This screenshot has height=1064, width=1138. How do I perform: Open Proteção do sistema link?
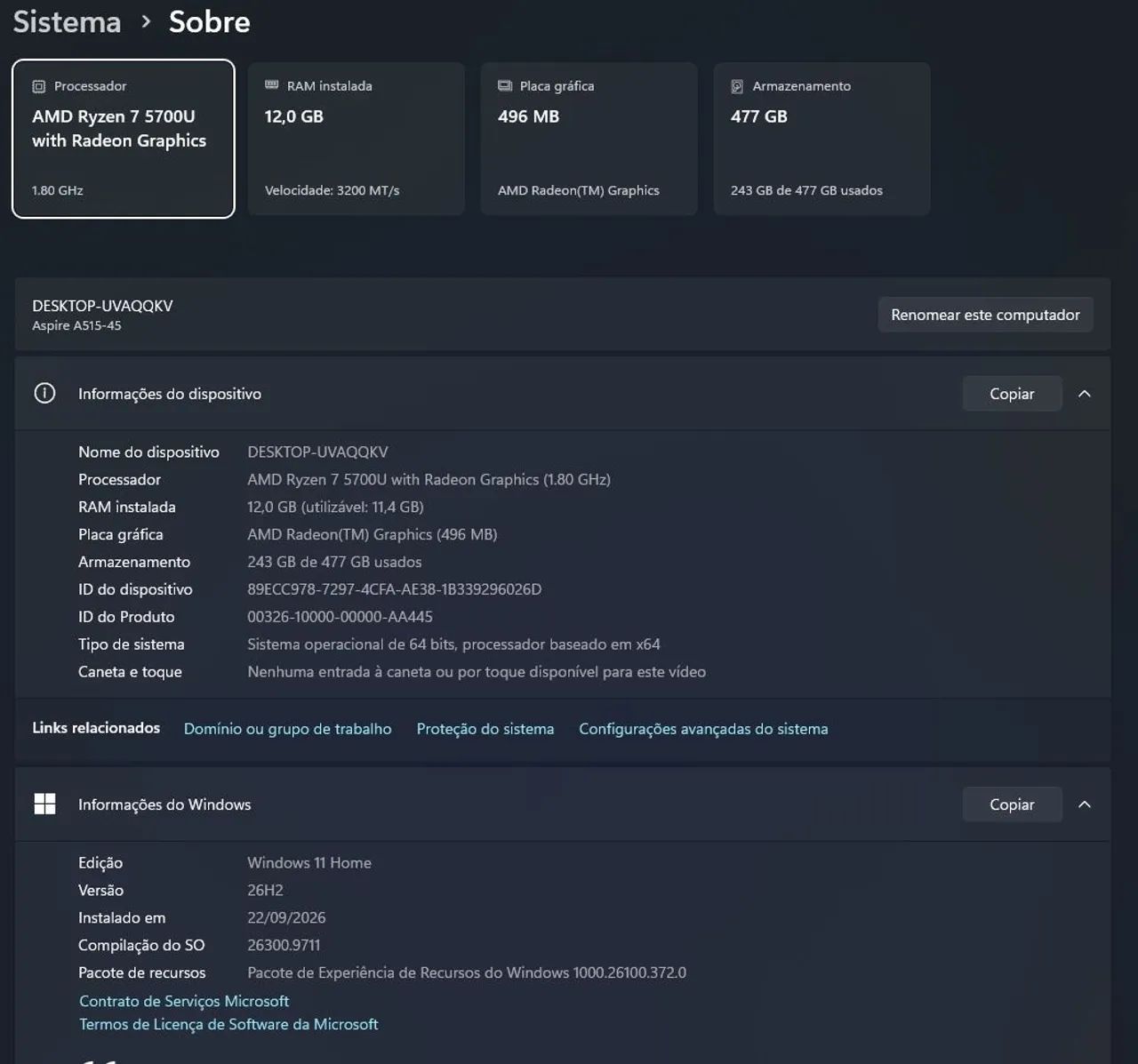[485, 729]
